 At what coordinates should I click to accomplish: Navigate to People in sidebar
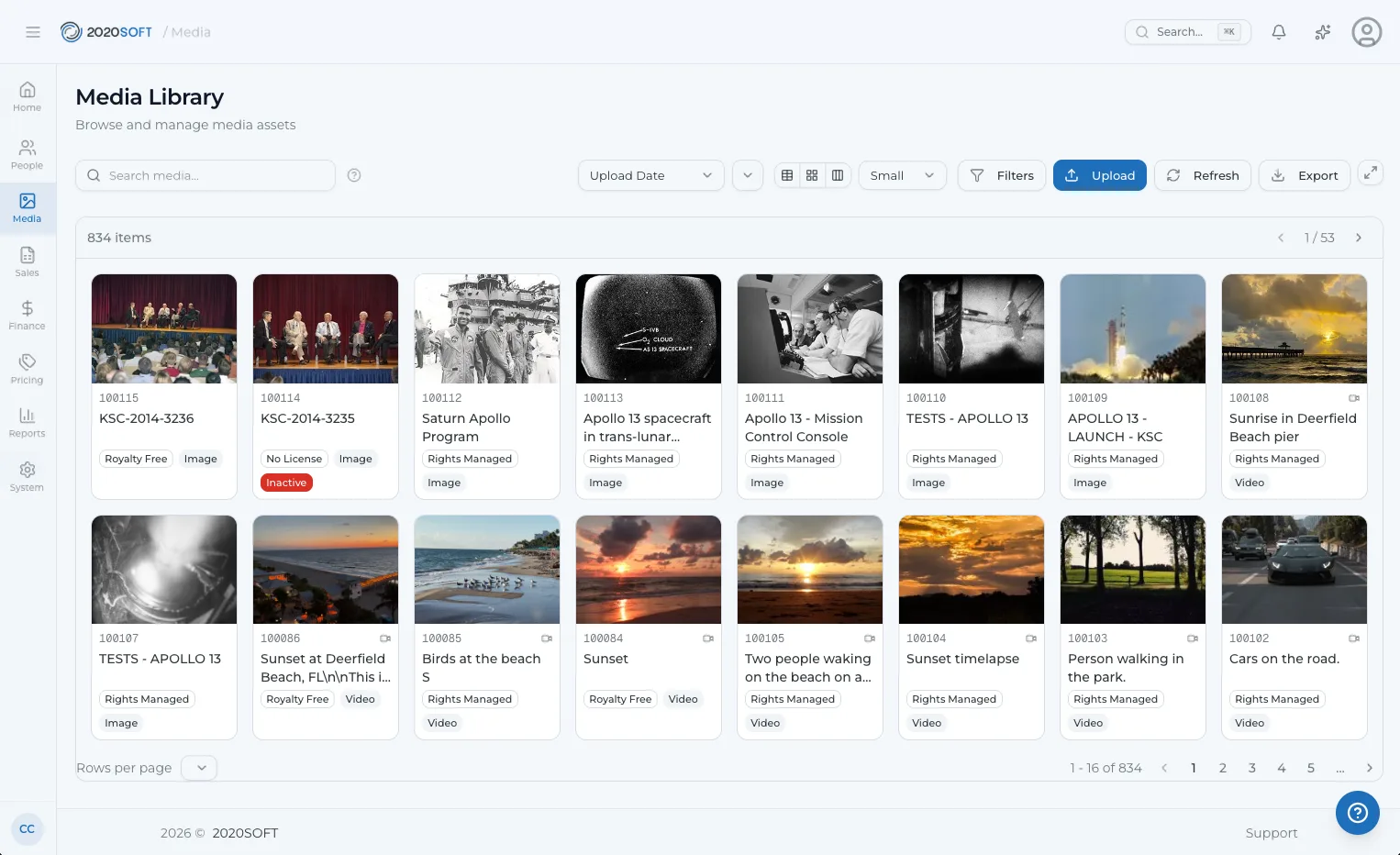[x=28, y=154]
